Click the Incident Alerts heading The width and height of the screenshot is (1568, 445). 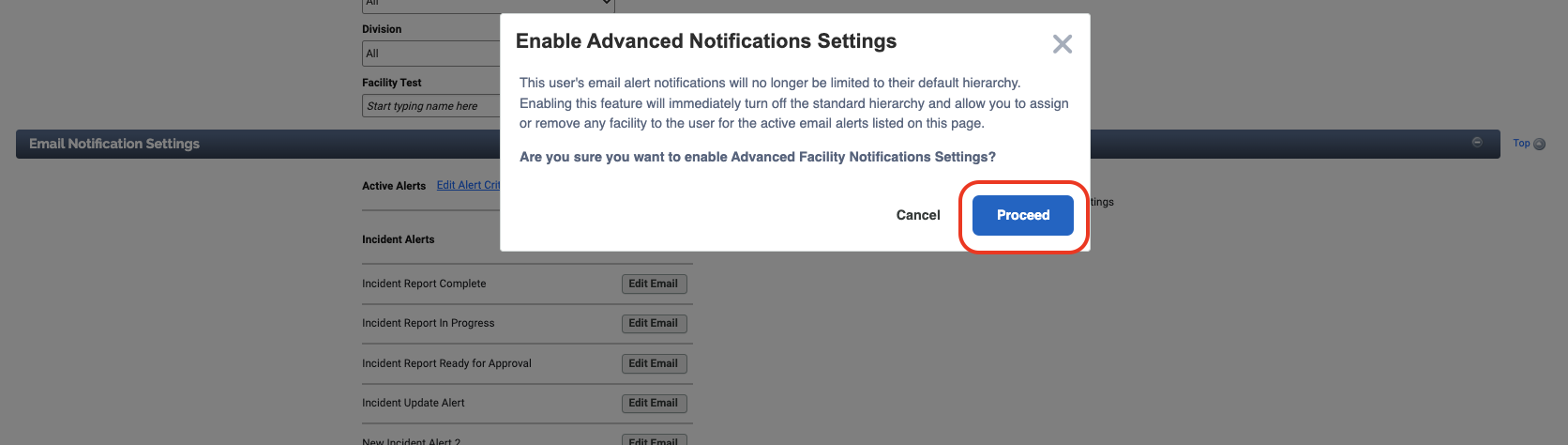[x=399, y=239]
